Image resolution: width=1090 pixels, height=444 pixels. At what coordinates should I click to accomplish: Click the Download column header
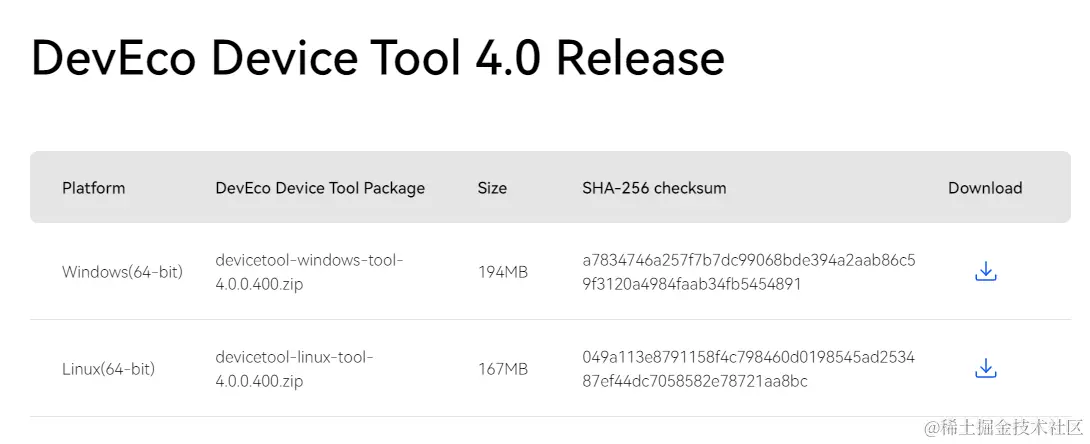pos(985,188)
